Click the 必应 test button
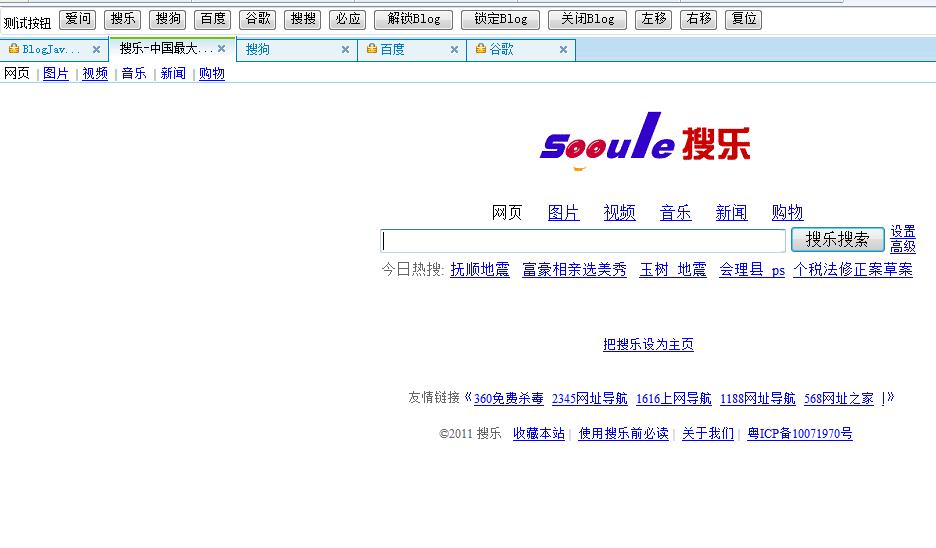 tap(347, 19)
